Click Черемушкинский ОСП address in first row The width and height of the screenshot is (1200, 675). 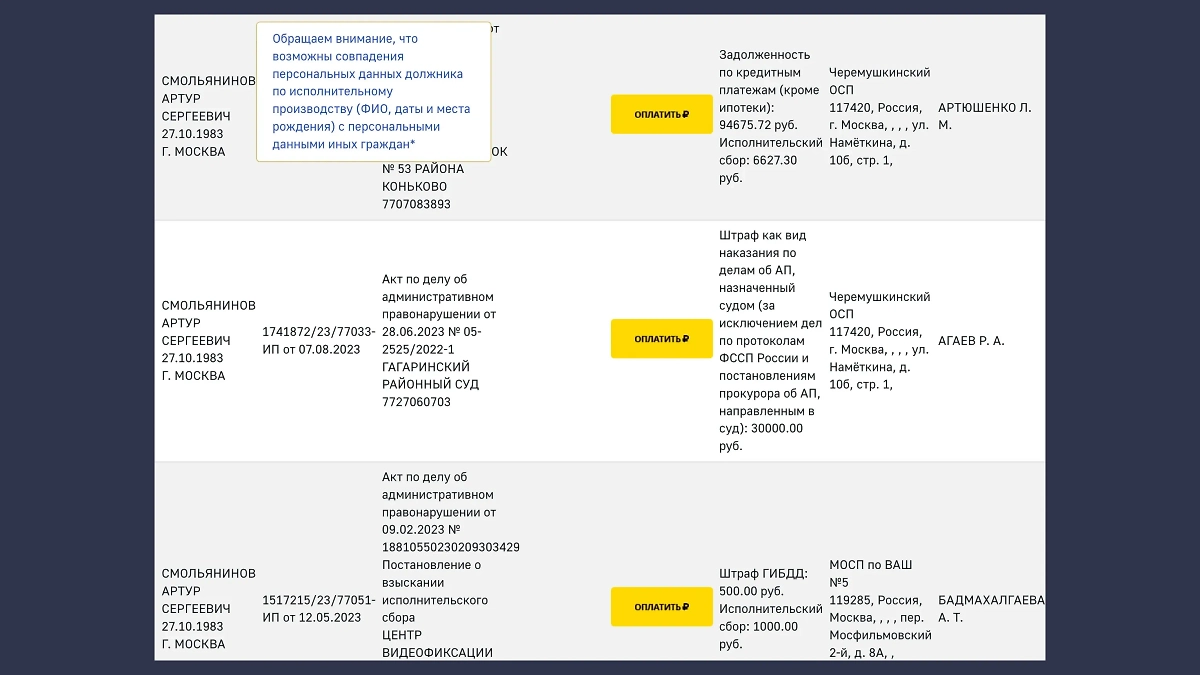(879, 116)
